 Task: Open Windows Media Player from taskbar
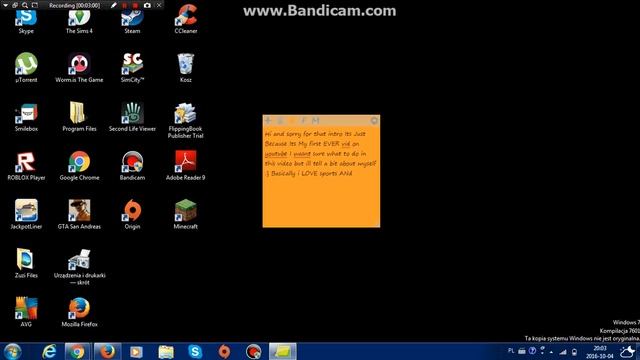136,351
